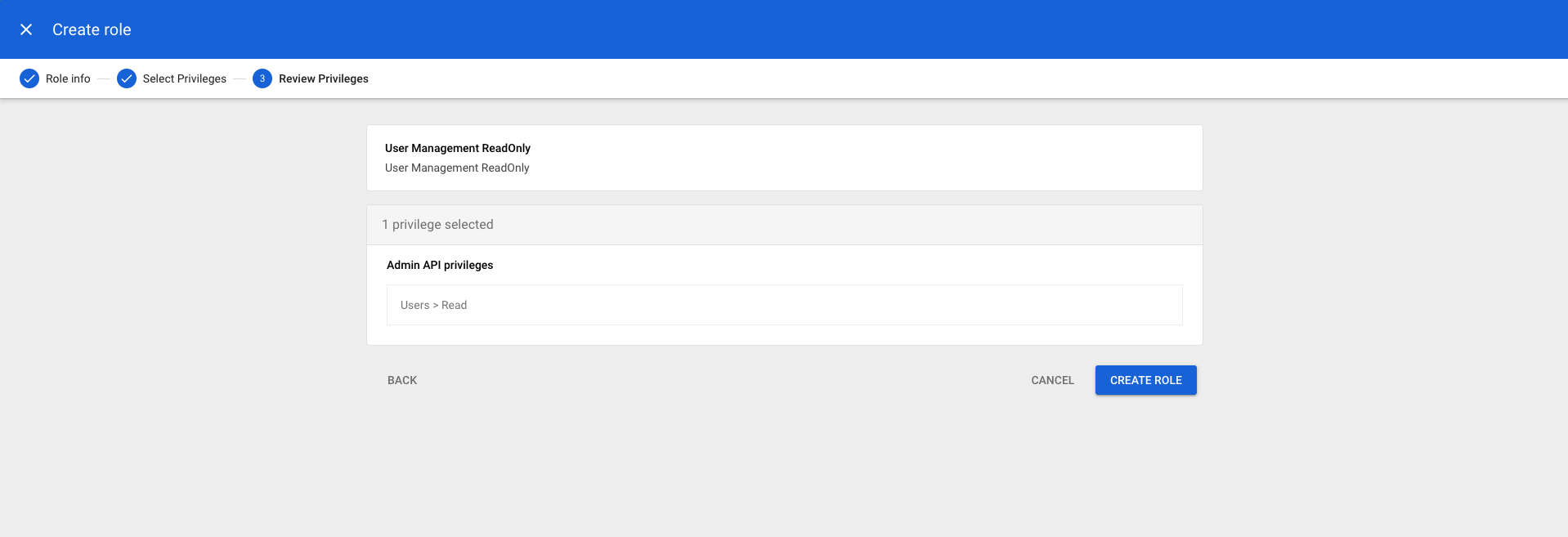Click the bold User Management ReadOnly role name
Screen dimensions: 1568x537
point(458,148)
